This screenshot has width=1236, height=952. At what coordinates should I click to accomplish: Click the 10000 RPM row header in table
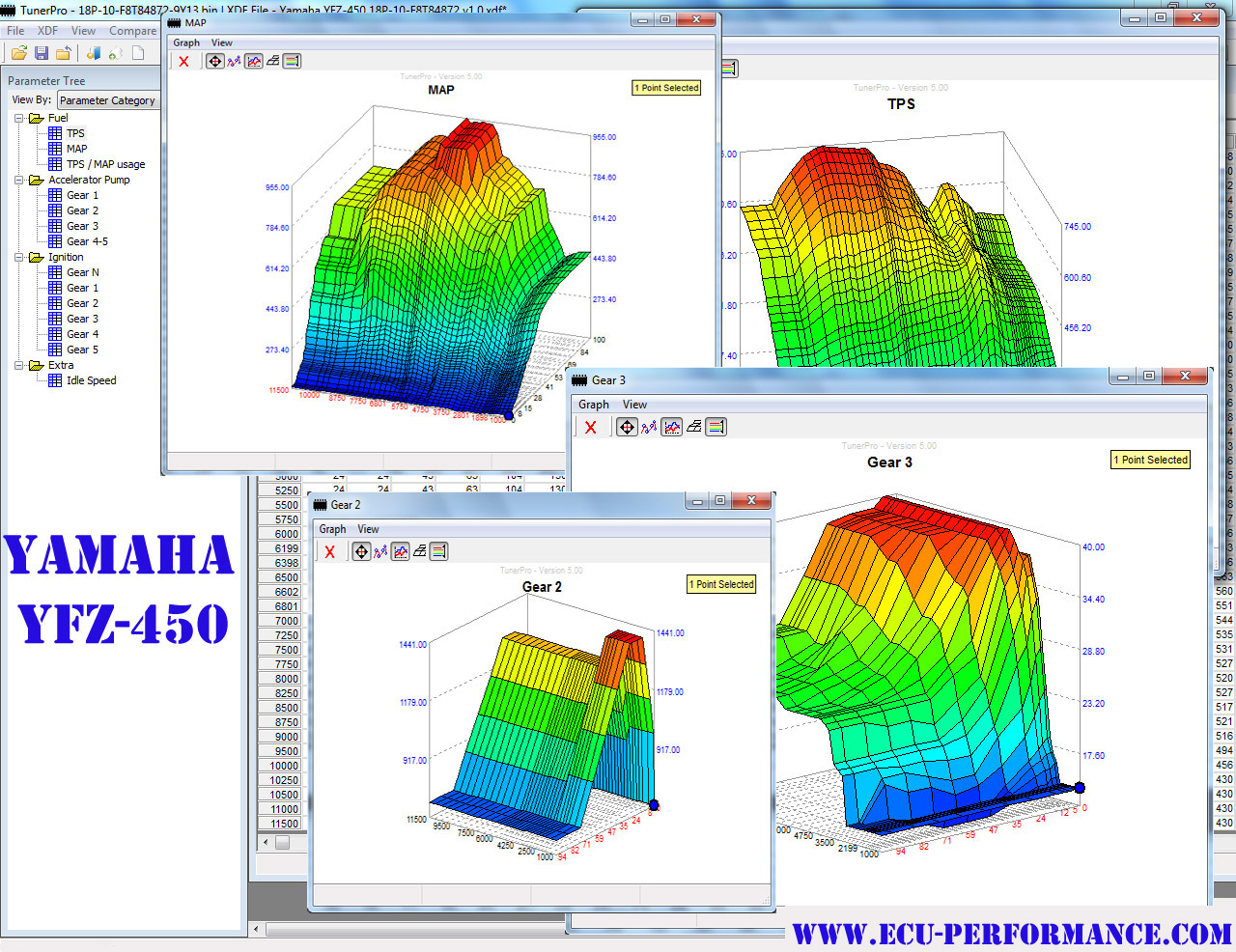[x=280, y=766]
